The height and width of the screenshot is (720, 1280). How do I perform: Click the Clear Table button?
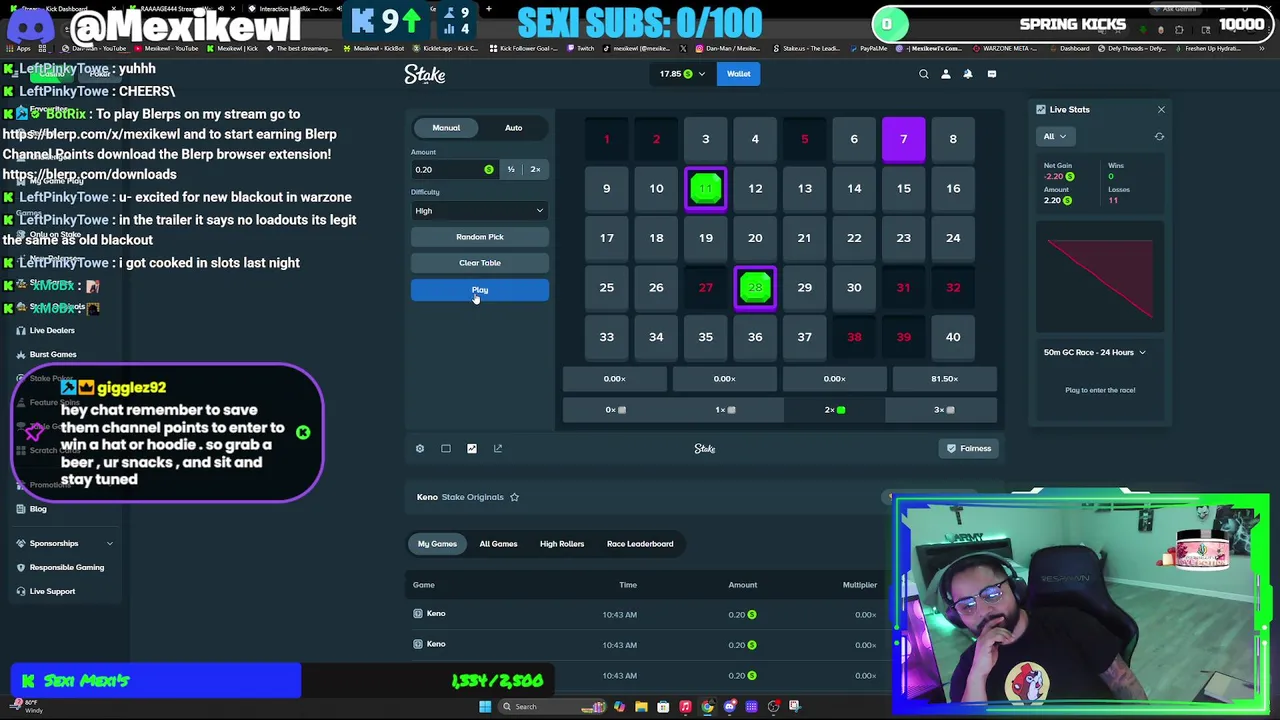click(480, 263)
